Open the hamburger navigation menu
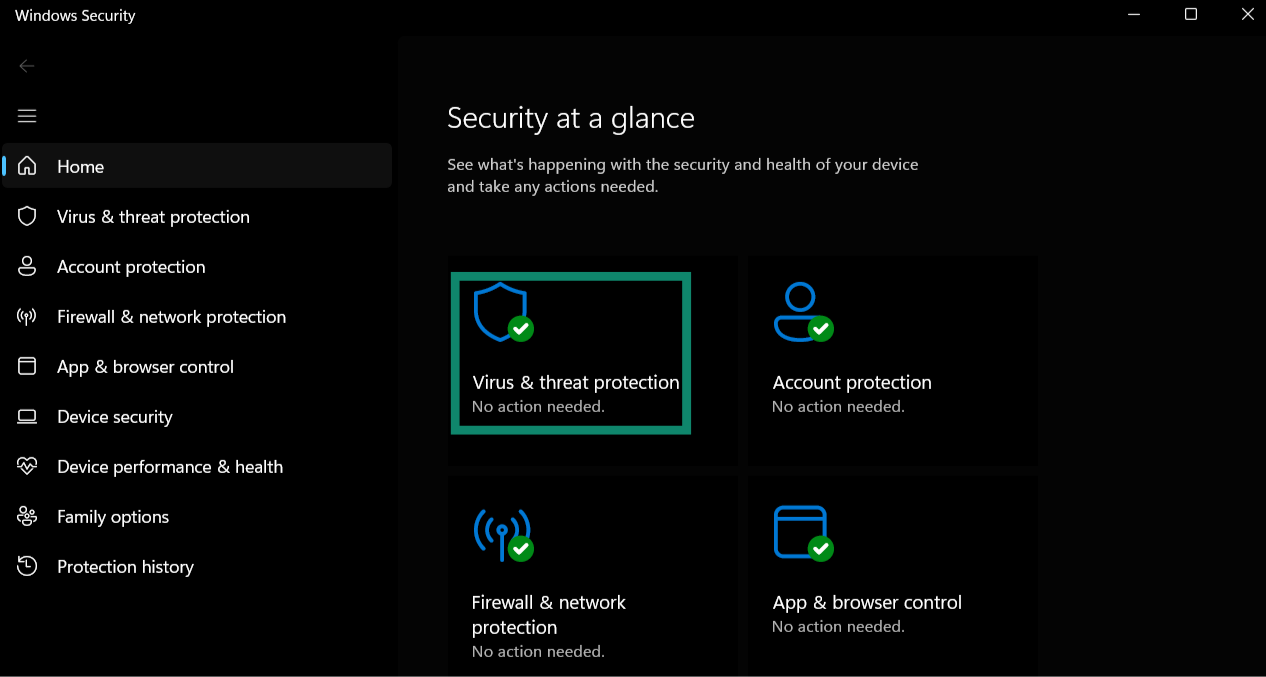This screenshot has height=677, width=1266. tap(26, 115)
